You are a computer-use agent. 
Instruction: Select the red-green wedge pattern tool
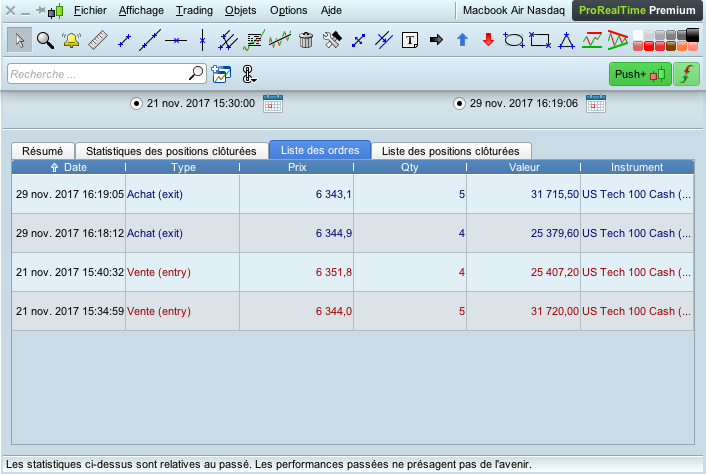pos(618,40)
